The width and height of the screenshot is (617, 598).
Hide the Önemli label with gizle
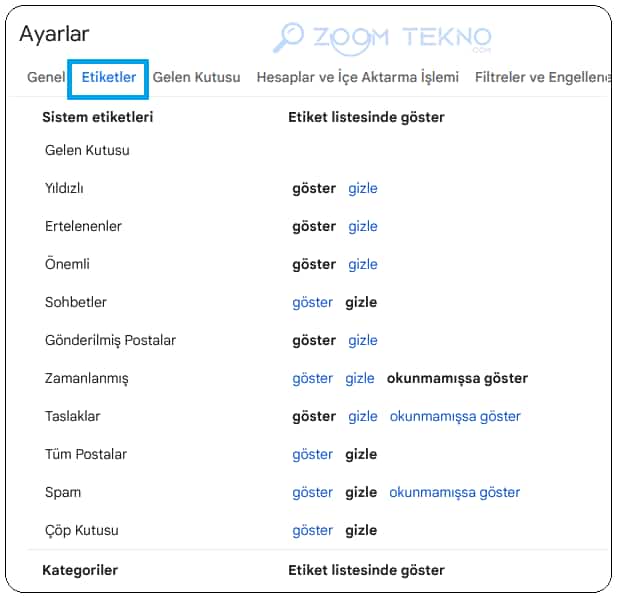pos(363,264)
